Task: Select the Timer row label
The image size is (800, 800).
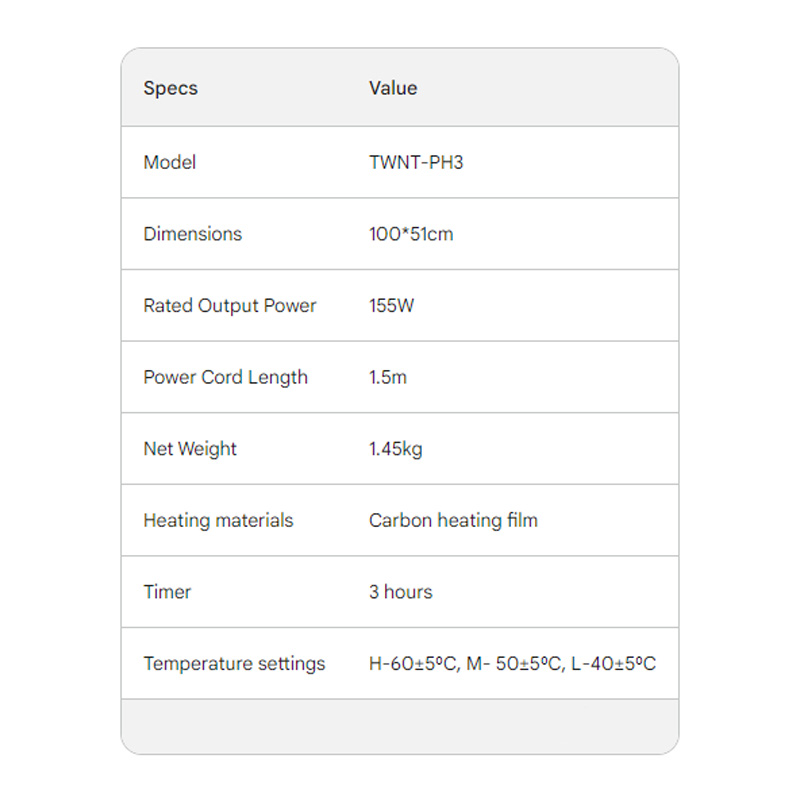Action: [x=167, y=592]
